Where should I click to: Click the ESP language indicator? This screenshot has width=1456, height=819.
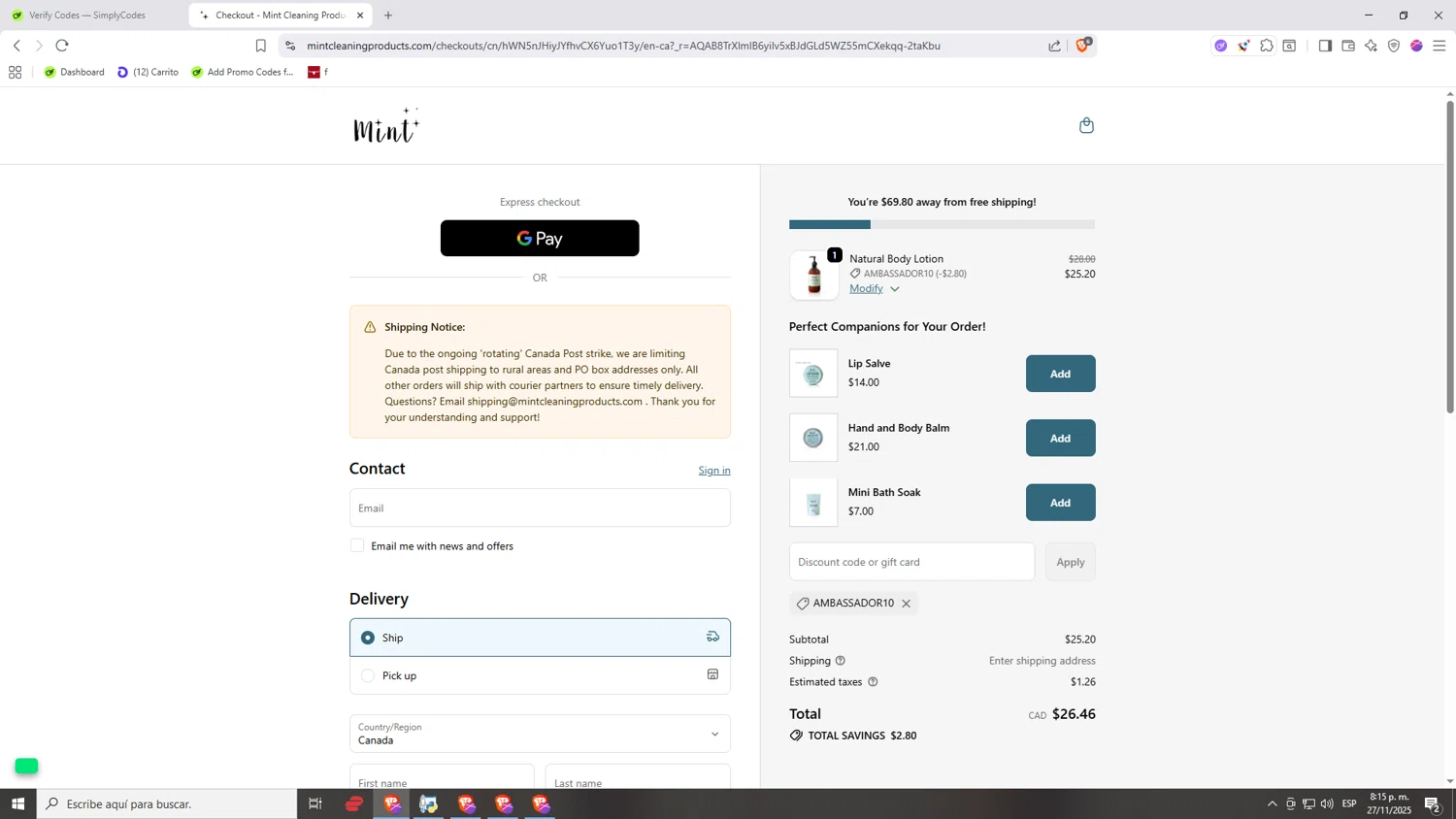point(1349,803)
